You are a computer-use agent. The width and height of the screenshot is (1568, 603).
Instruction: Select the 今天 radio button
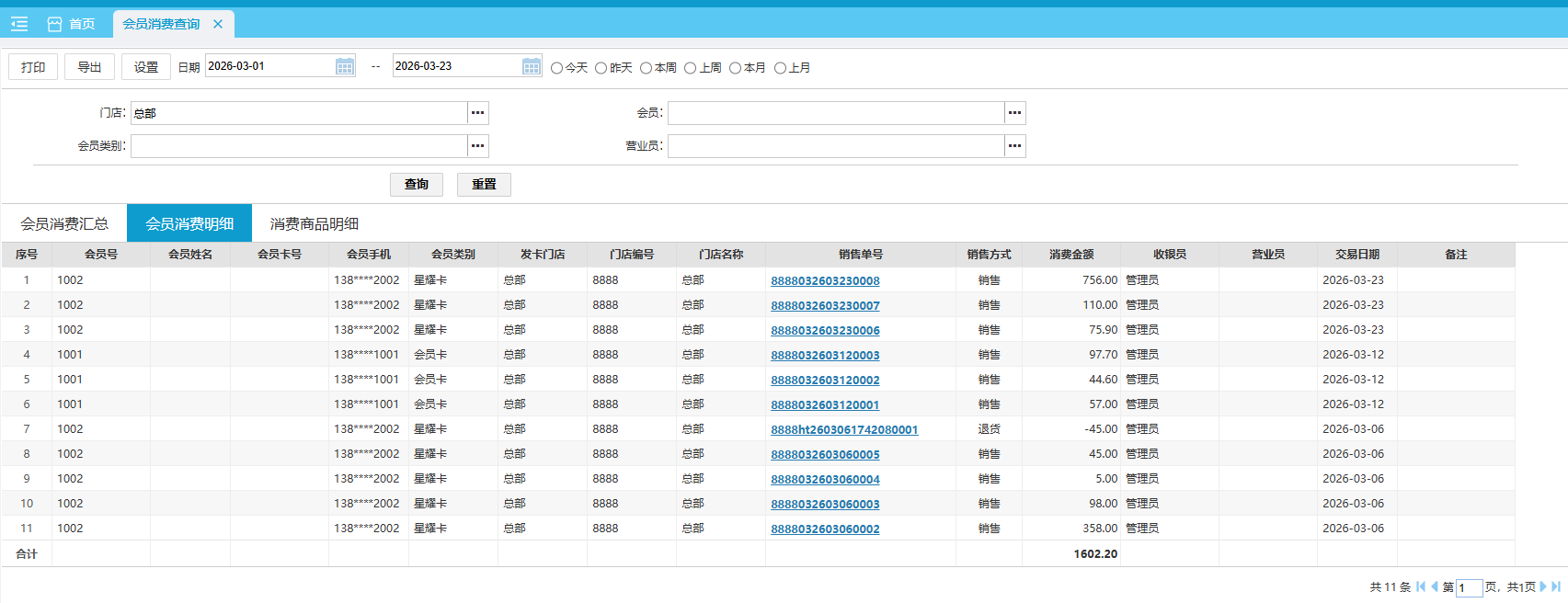(556, 68)
